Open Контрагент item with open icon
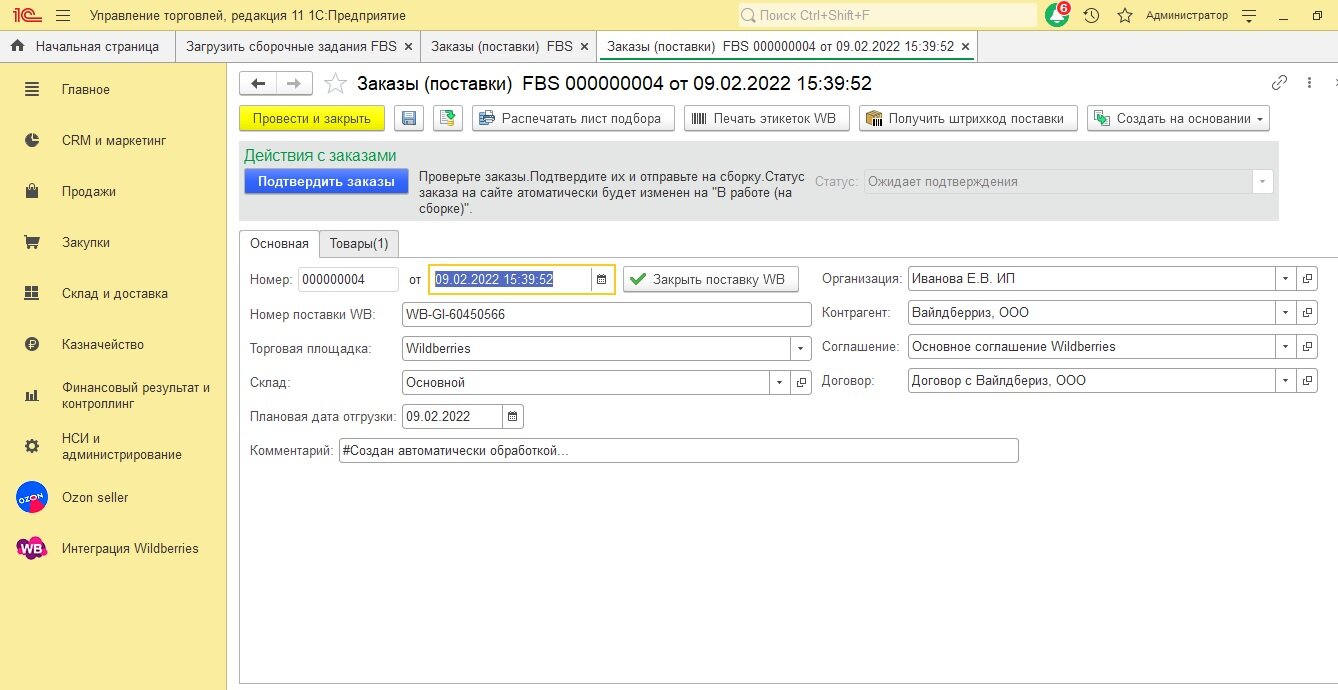 [1307, 313]
